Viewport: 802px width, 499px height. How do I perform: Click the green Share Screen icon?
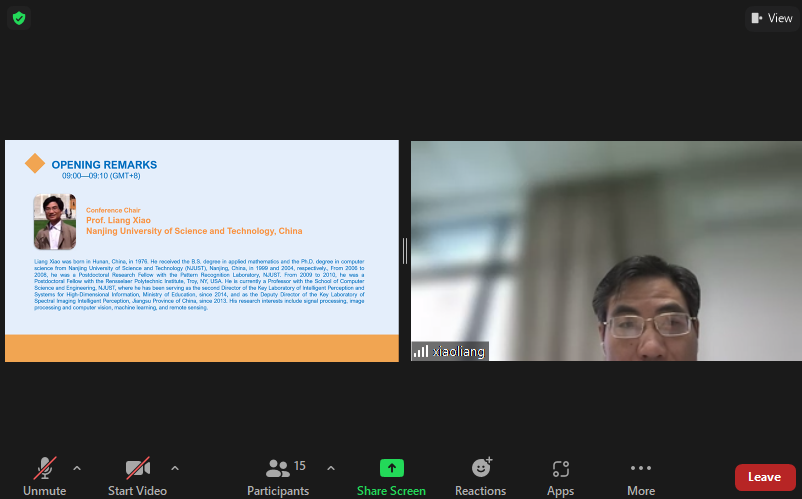(391, 468)
